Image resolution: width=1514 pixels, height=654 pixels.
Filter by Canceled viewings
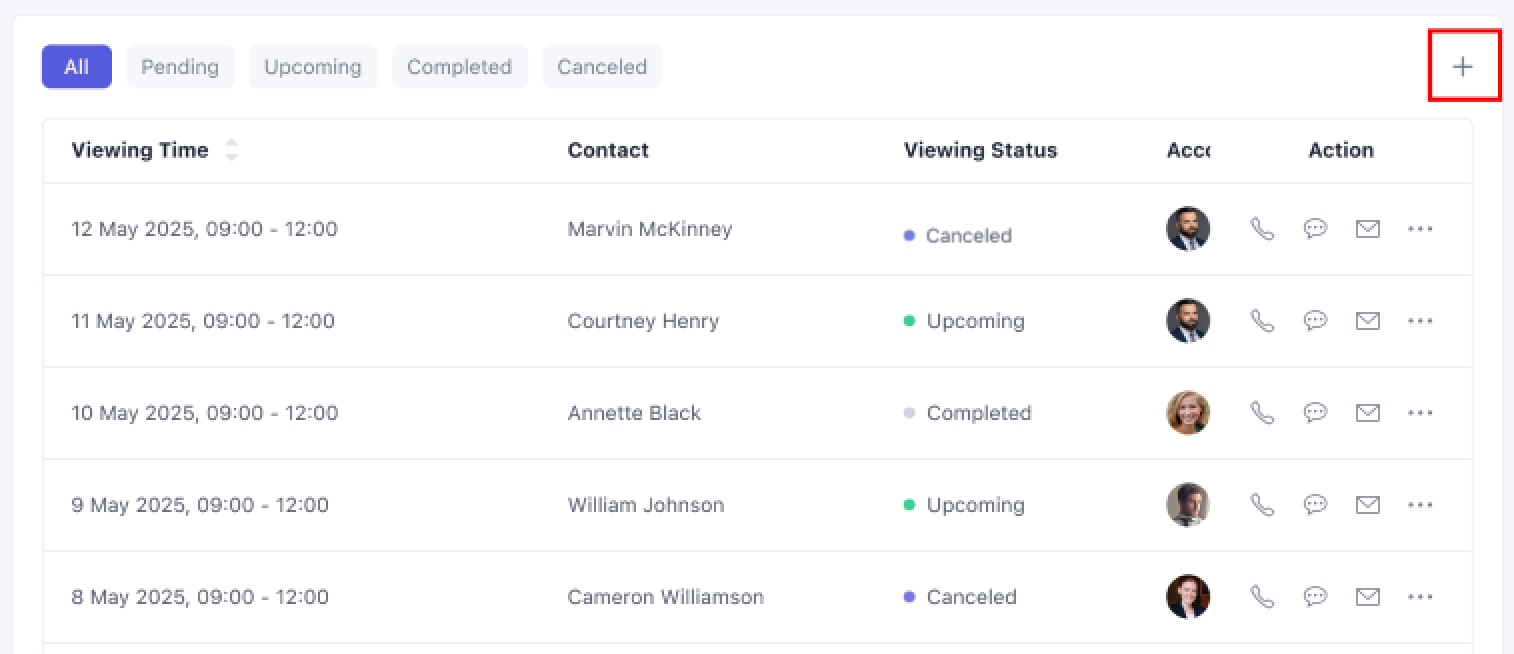[602, 67]
